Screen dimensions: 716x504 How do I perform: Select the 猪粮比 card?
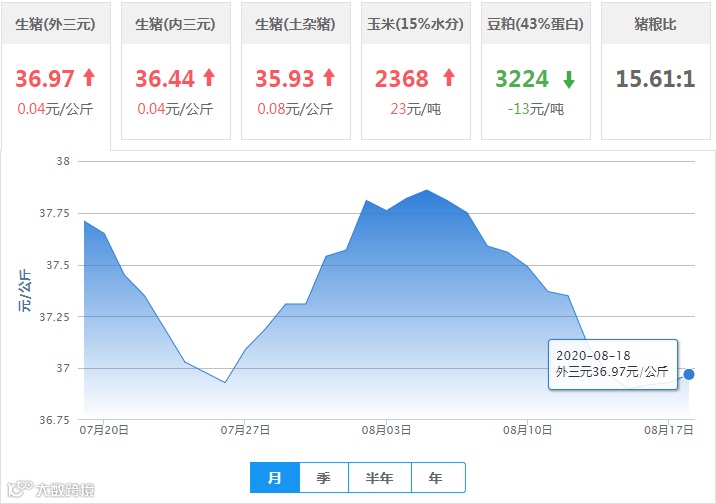tap(656, 71)
